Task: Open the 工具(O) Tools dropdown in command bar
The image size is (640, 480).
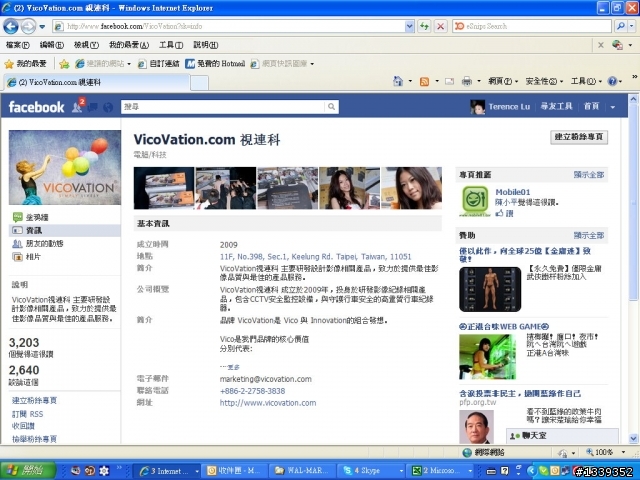Action: [586, 81]
